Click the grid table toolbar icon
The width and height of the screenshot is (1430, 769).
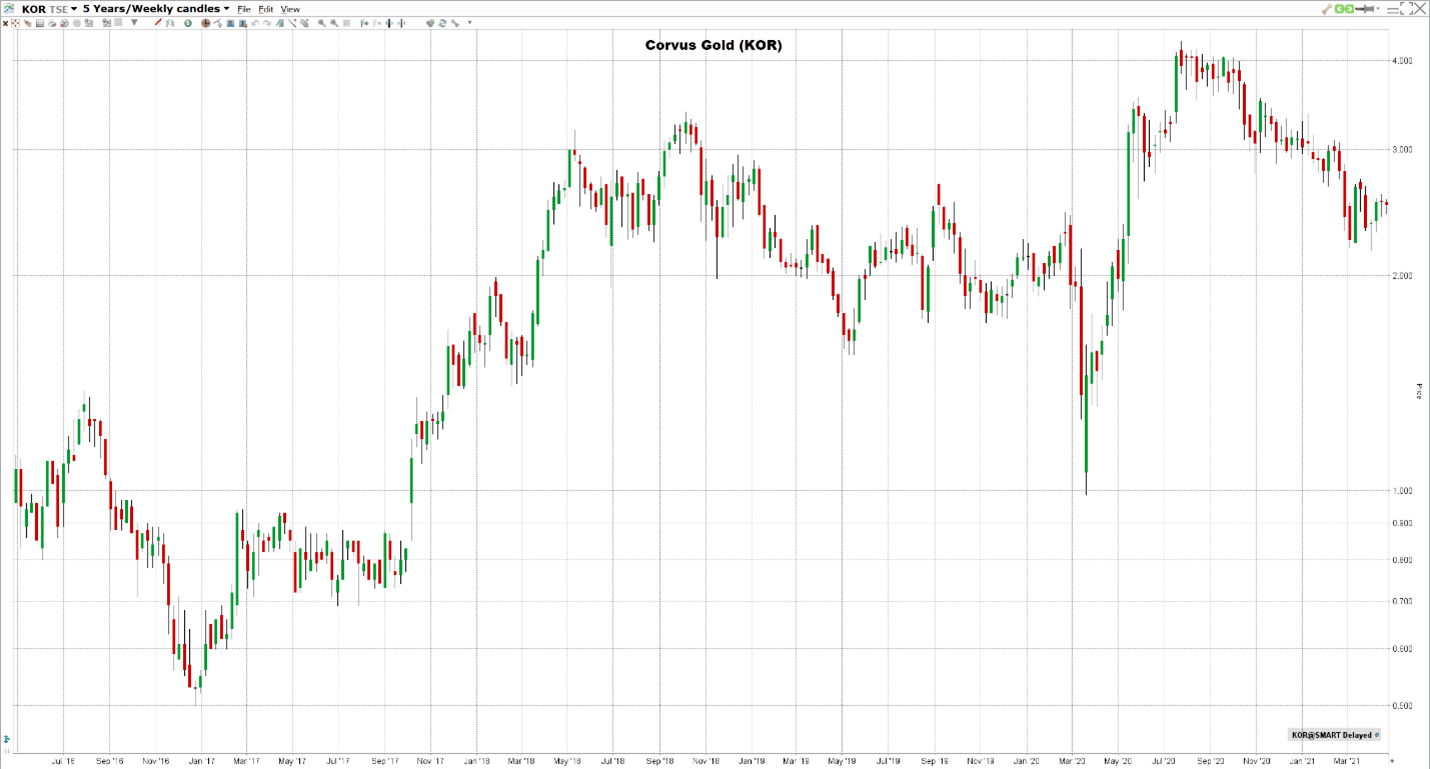coord(40,23)
